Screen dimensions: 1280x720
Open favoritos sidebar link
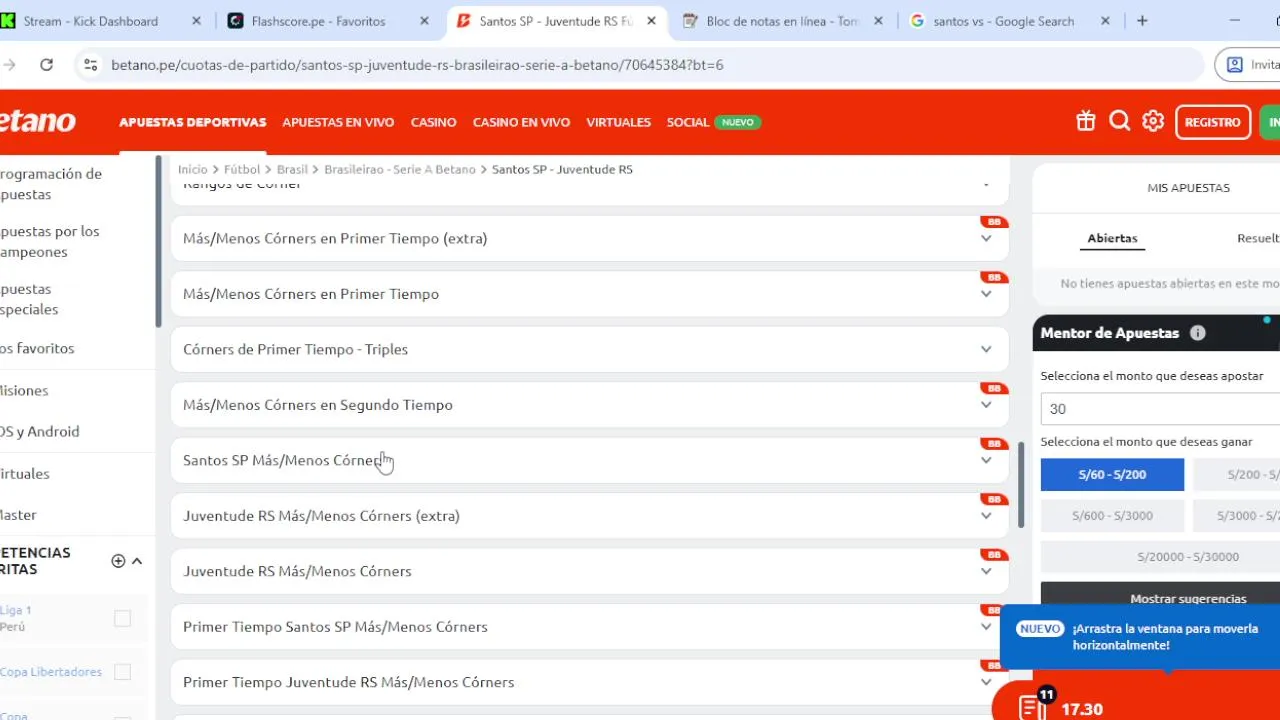click(x=37, y=348)
